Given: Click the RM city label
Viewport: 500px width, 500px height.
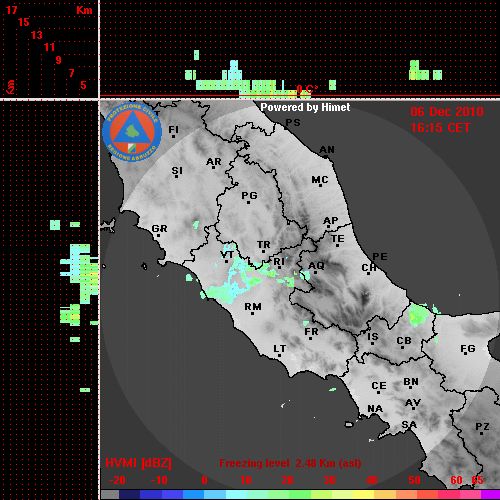Looking at the screenshot, I should tap(253, 307).
